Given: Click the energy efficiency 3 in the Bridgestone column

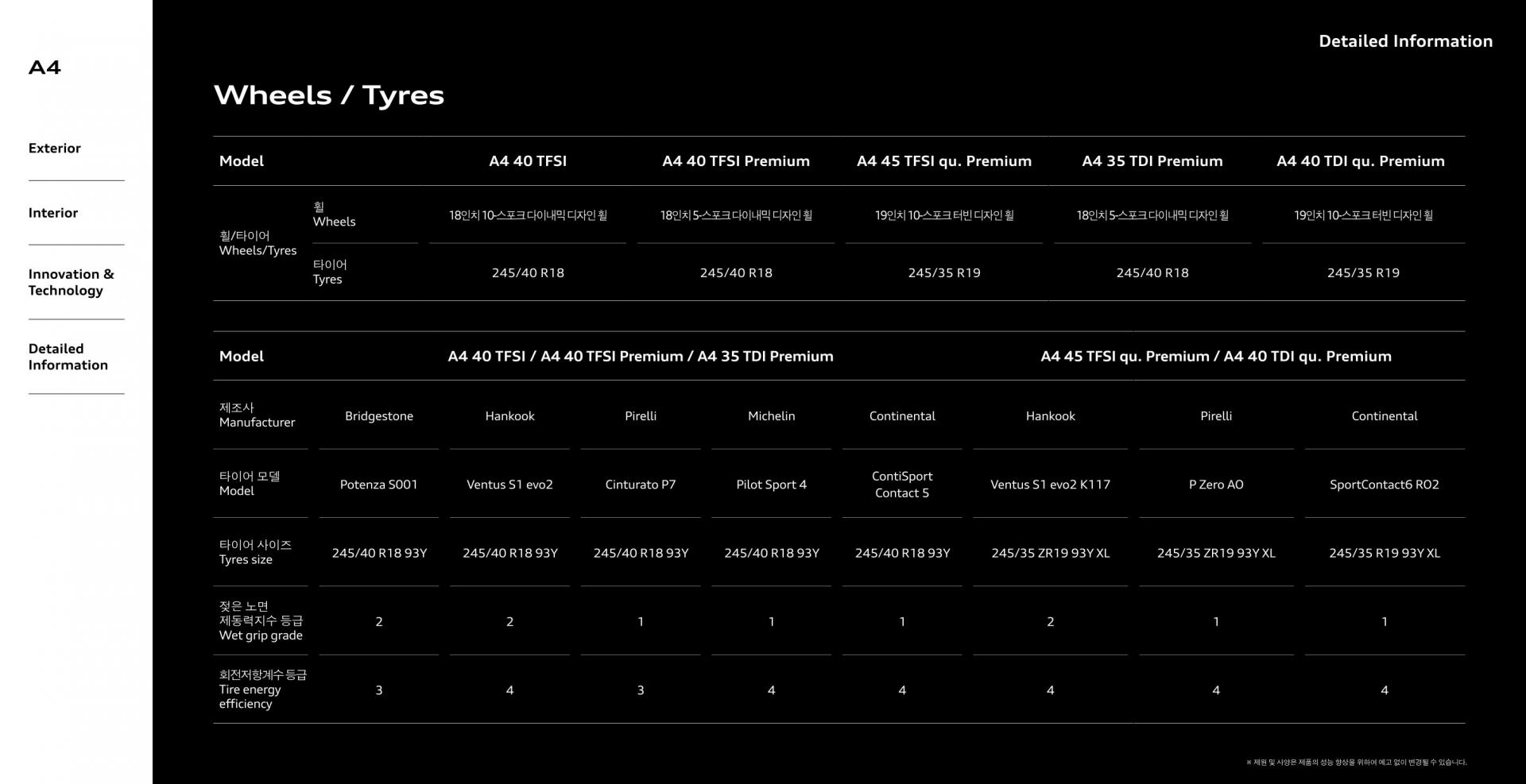Looking at the screenshot, I should (379, 690).
